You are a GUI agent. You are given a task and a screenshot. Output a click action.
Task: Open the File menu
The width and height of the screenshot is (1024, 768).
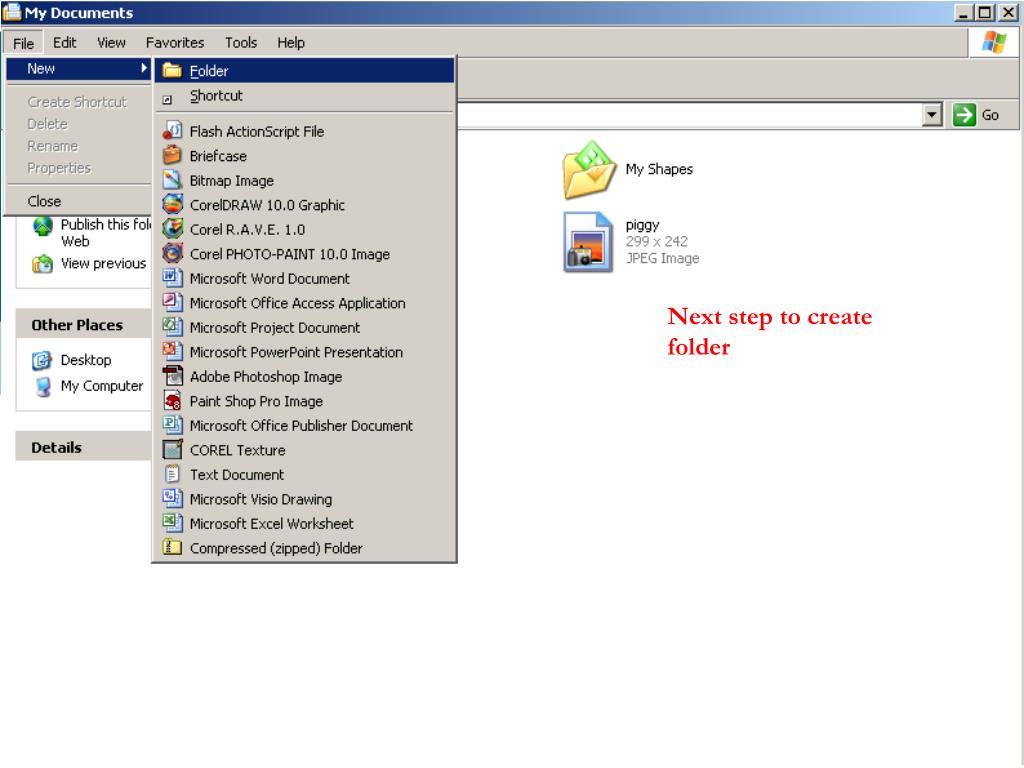[23, 43]
